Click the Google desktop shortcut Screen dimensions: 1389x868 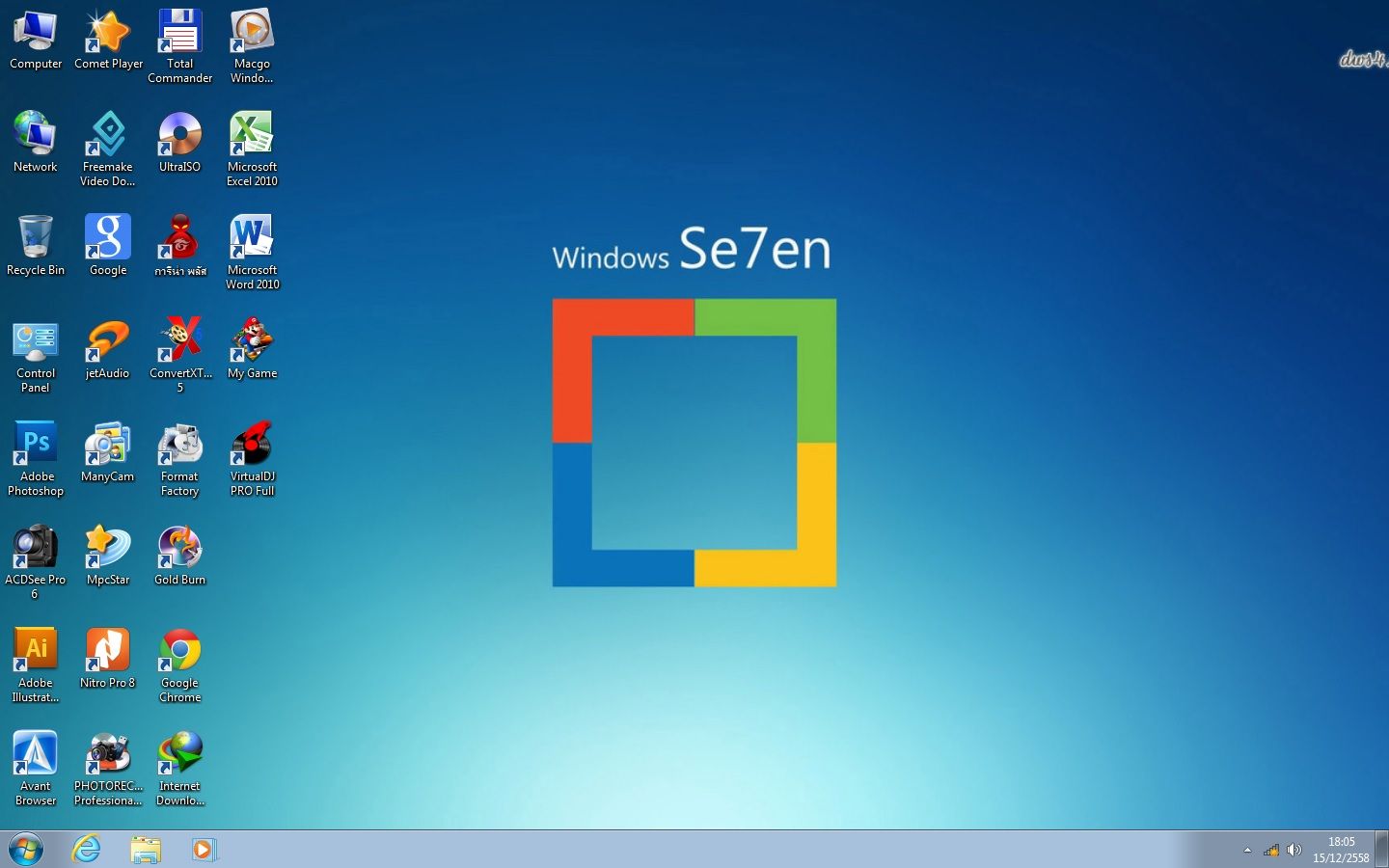(108, 245)
